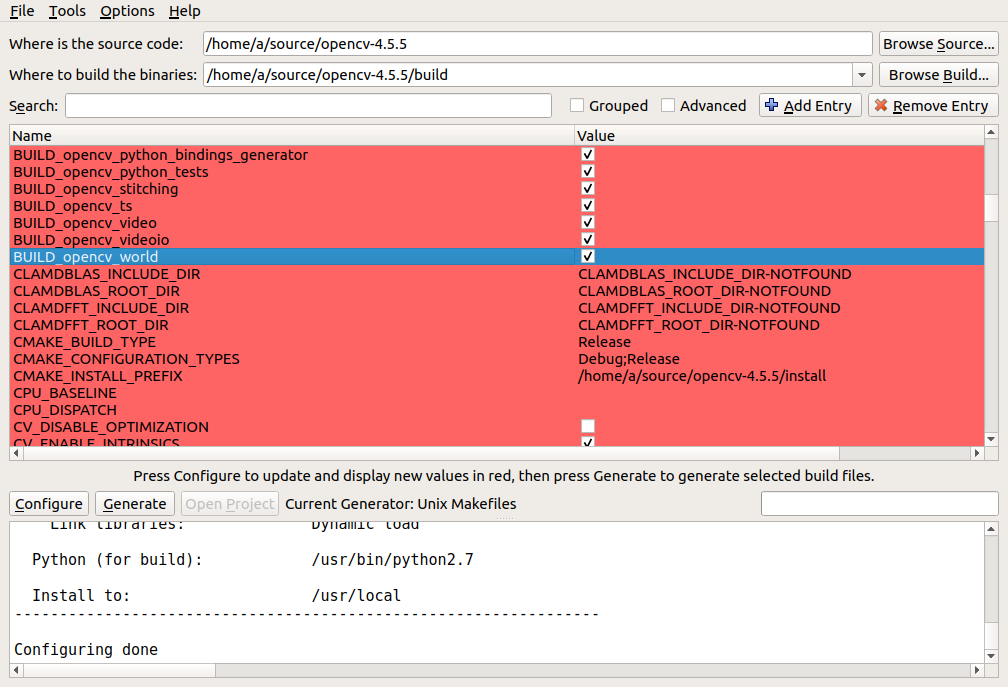This screenshot has width=1008, height=687.
Task: Select the CMAKE_CONFIGURATION_TYPES entry name
Action: [126, 359]
